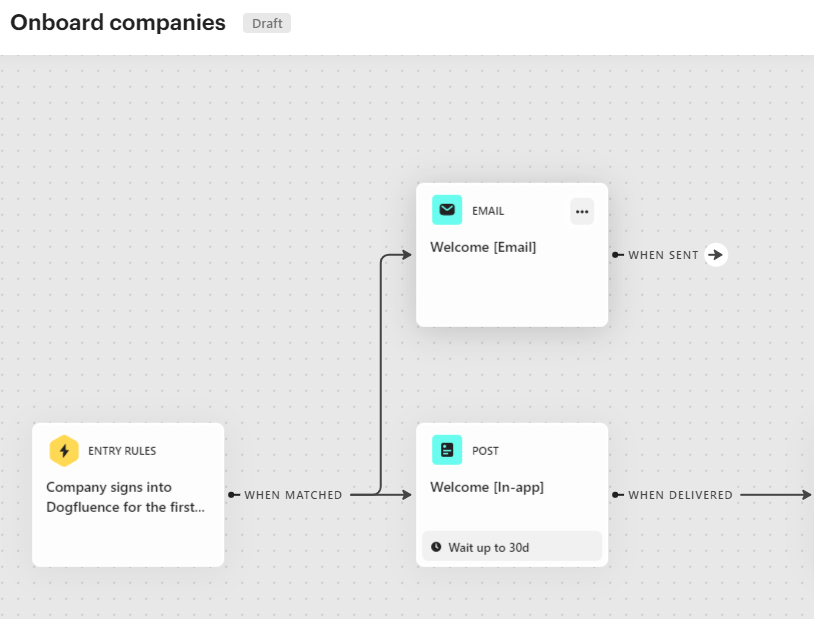
Task: Click the envelope icon on the Email block
Action: 447,210
